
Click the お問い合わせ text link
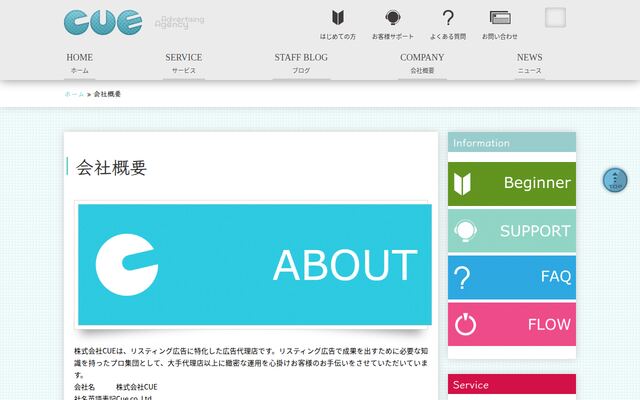[500, 36]
